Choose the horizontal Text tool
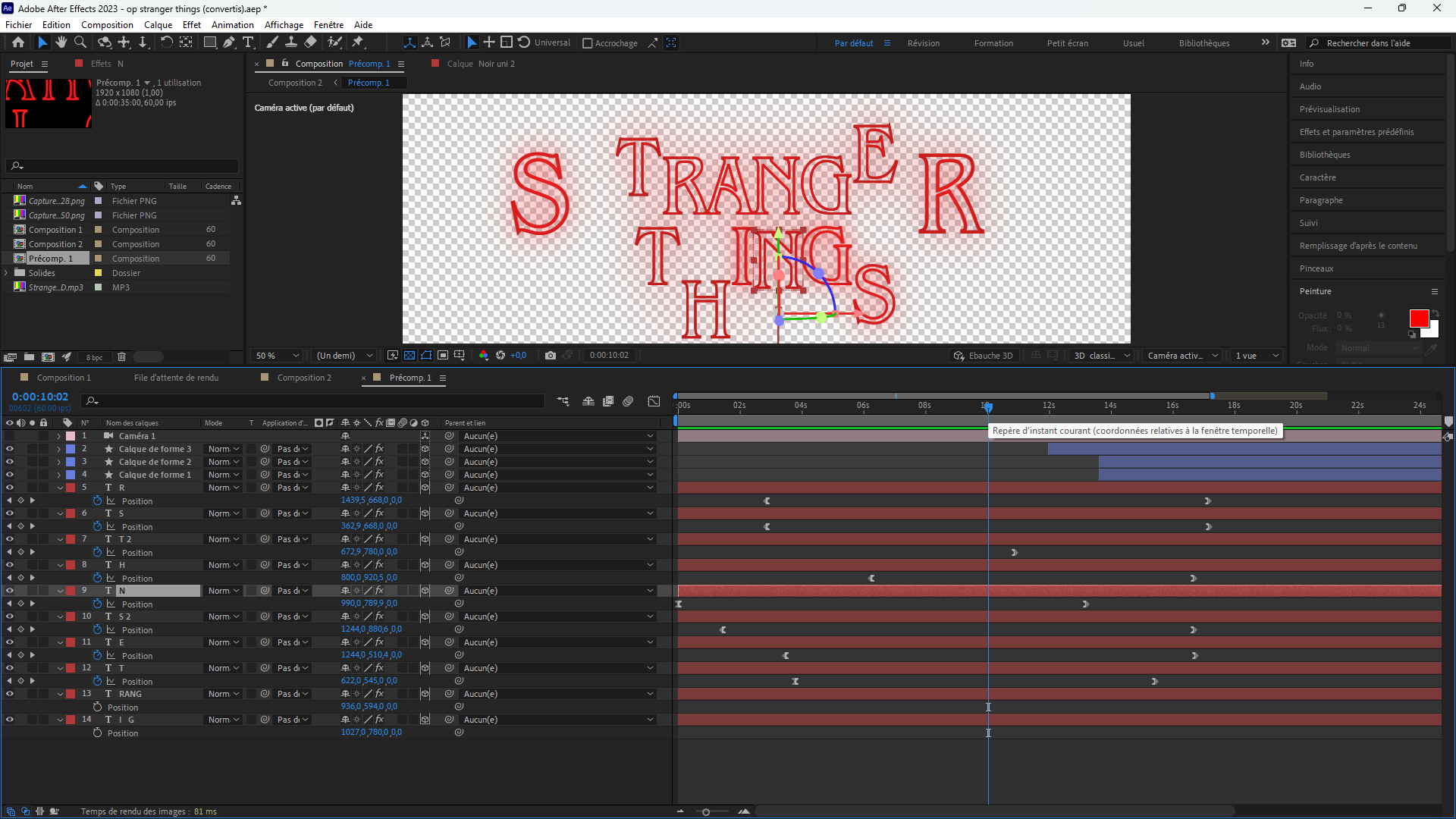This screenshot has width=1456, height=819. pos(248,42)
